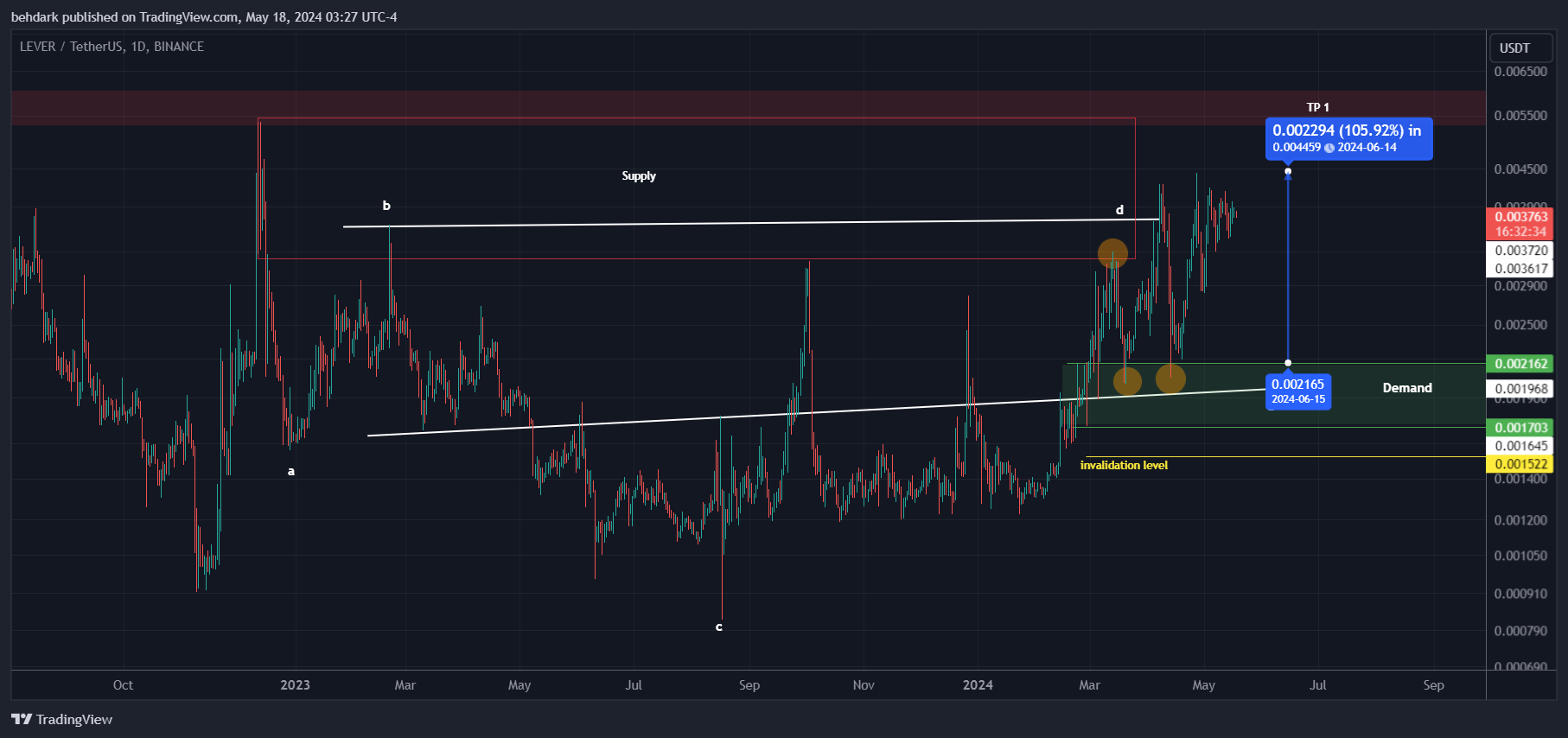Click the white 0.003617 price axis tag
This screenshot has height=738, width=1568.
click(1520, 269)
